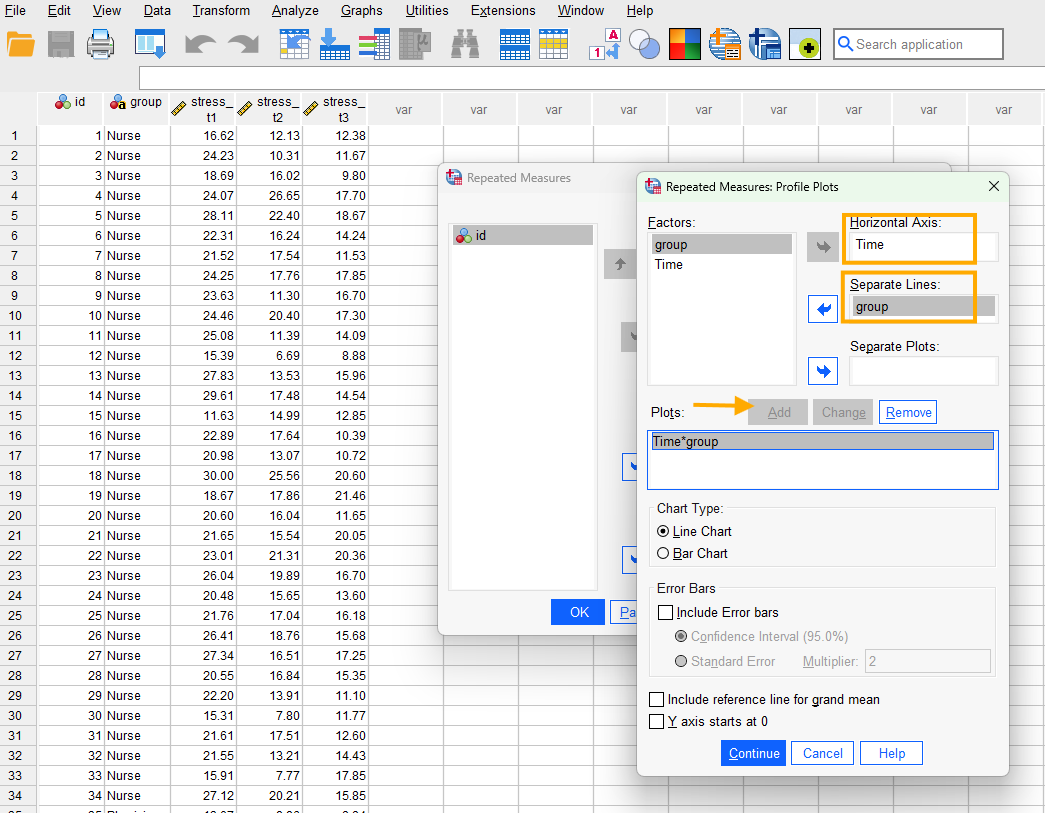
Task: Click the Undo arrow icon
Action: coord(200,45)
